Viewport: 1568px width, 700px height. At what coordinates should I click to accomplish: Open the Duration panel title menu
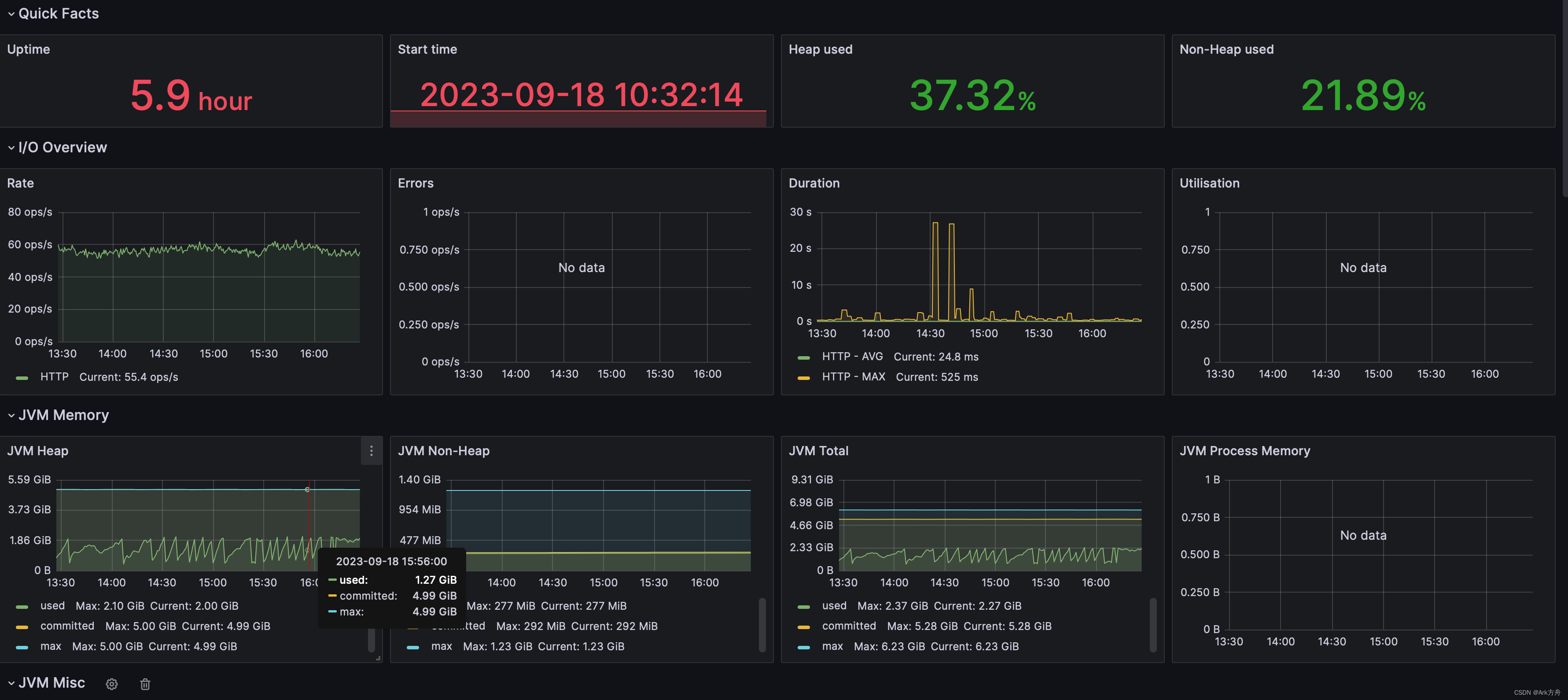pos(814,183)
